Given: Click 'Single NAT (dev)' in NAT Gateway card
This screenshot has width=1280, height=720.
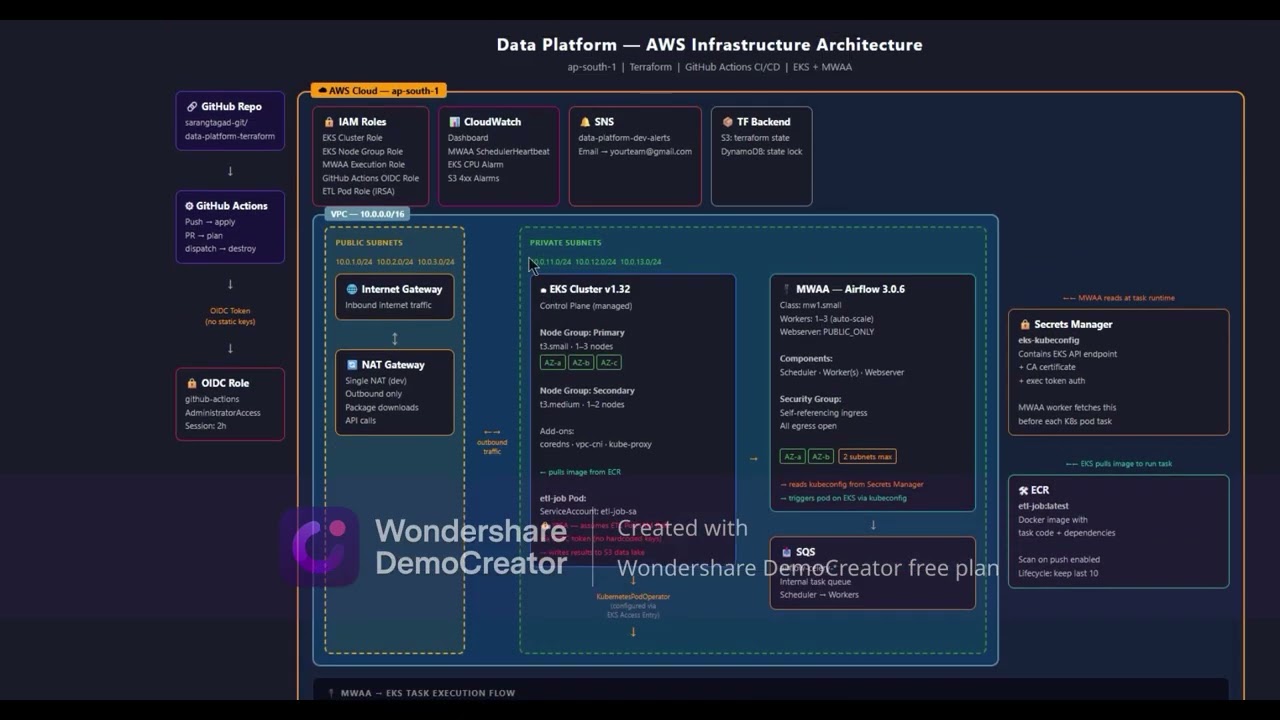Looking at the screenshot, I should (x=375, y=380).
